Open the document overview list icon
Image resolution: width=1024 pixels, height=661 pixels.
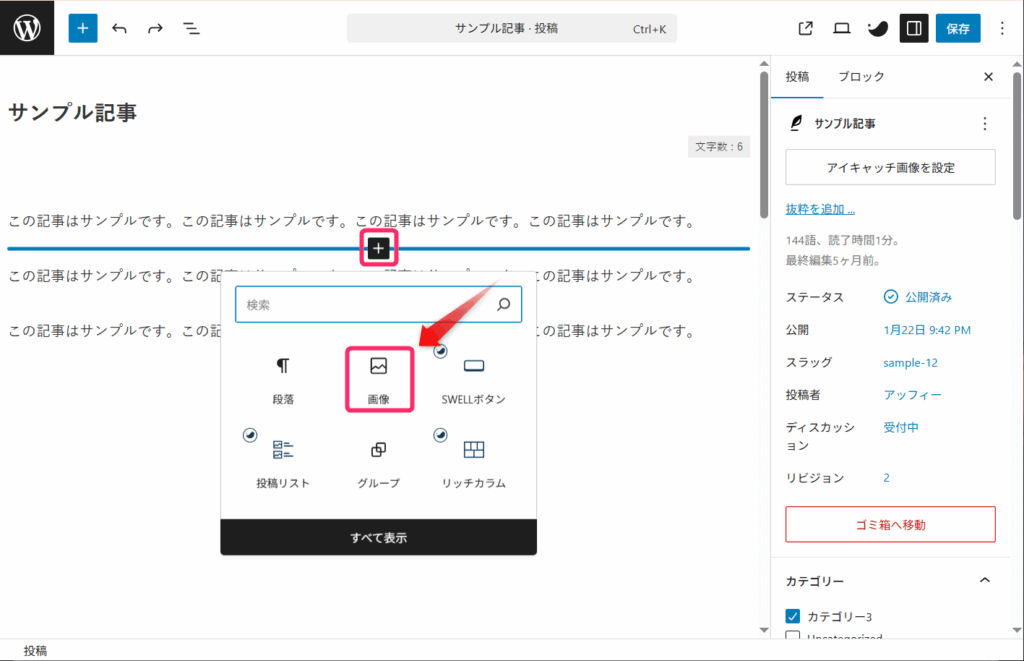tap(191, 28)
